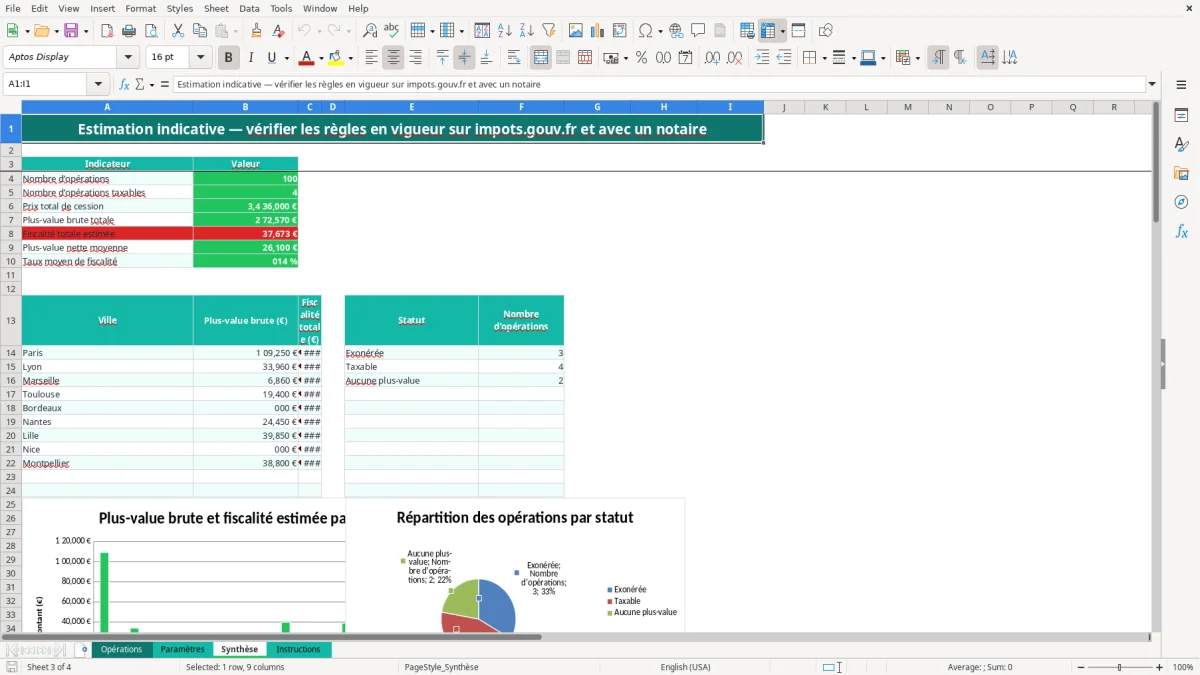Expand the Font Color dropdown arrow
This screenshot has height=675, width=1200.
click(x=323, y=58)
